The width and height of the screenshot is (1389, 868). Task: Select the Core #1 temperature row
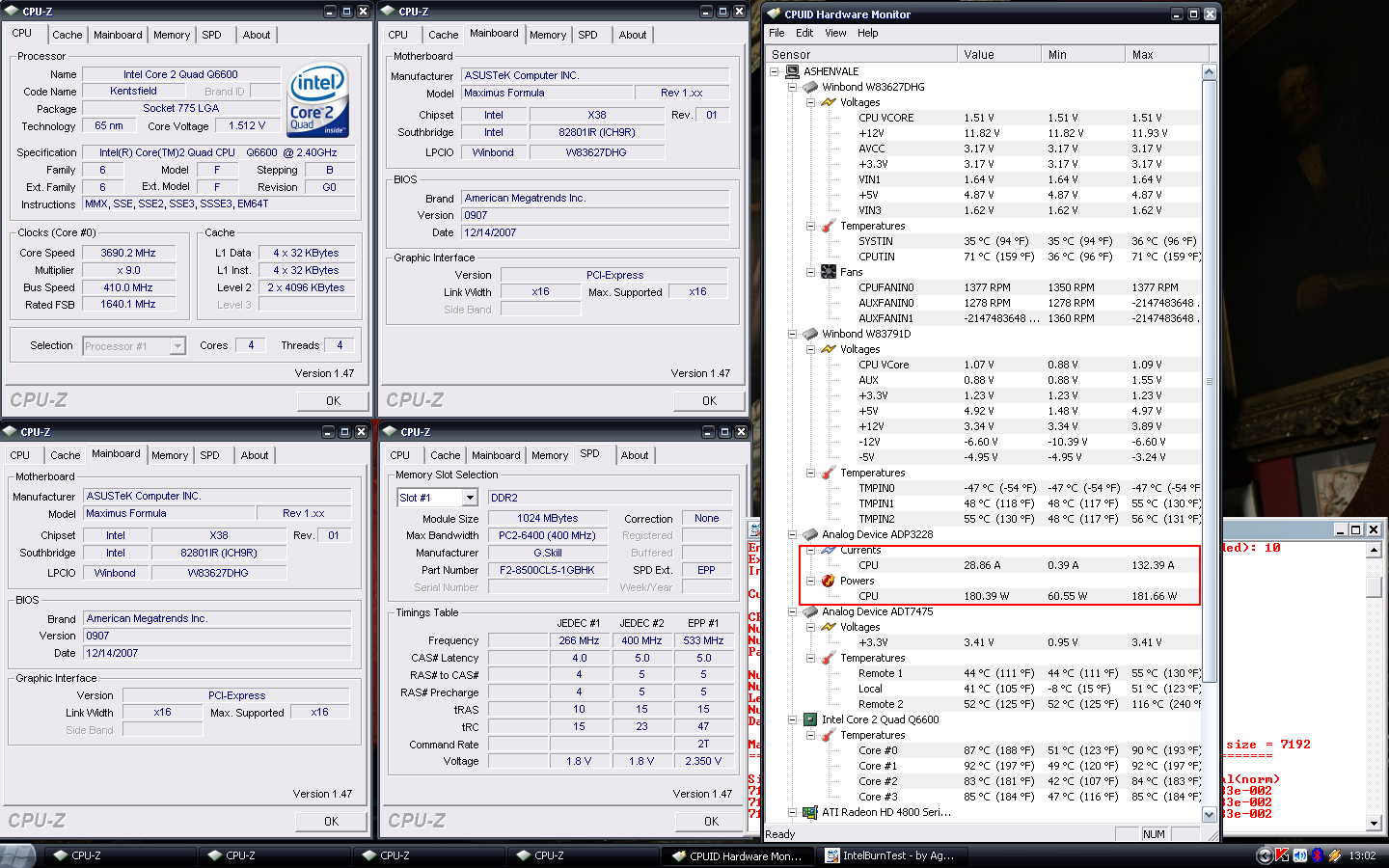point(984,766)
